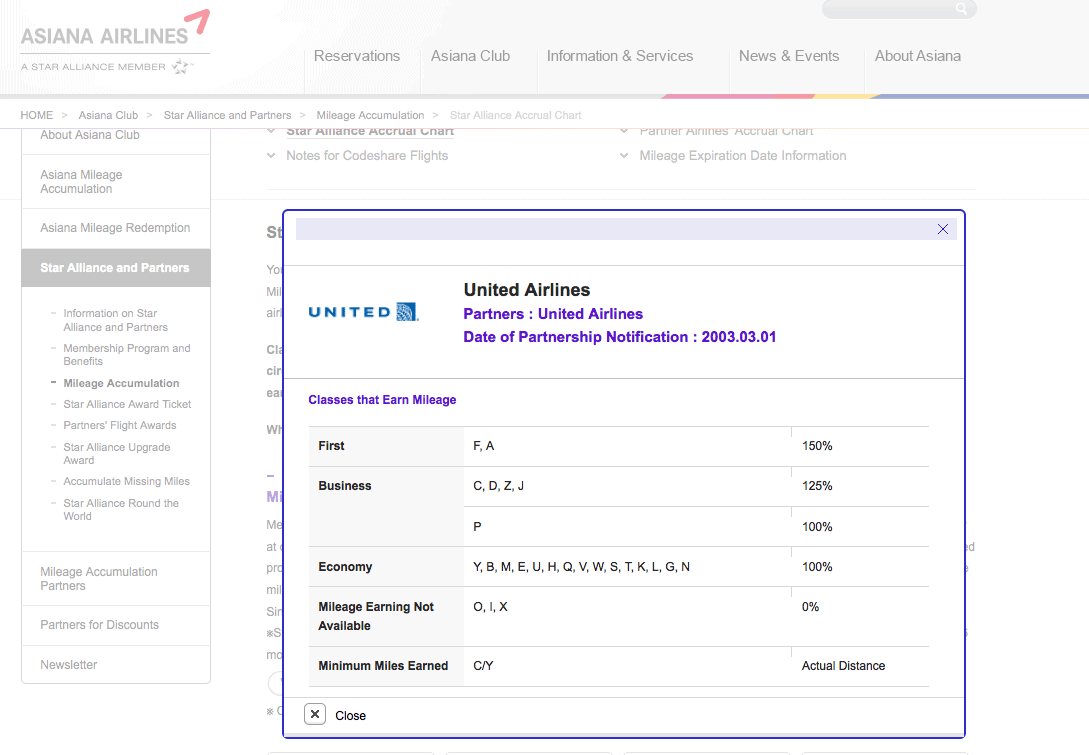
Task: Open Information on Star Alliance and Partners
Action: pos(115,320)
